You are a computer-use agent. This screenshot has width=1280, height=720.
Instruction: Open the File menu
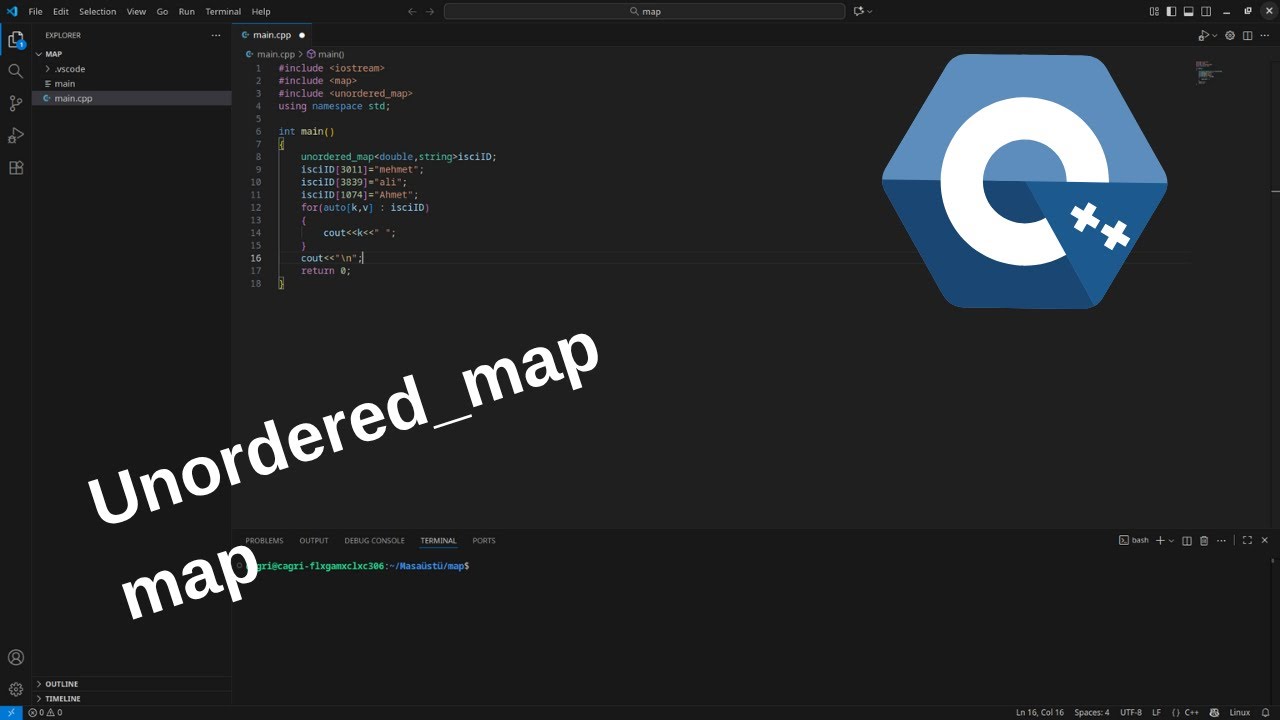click(35, 11)
